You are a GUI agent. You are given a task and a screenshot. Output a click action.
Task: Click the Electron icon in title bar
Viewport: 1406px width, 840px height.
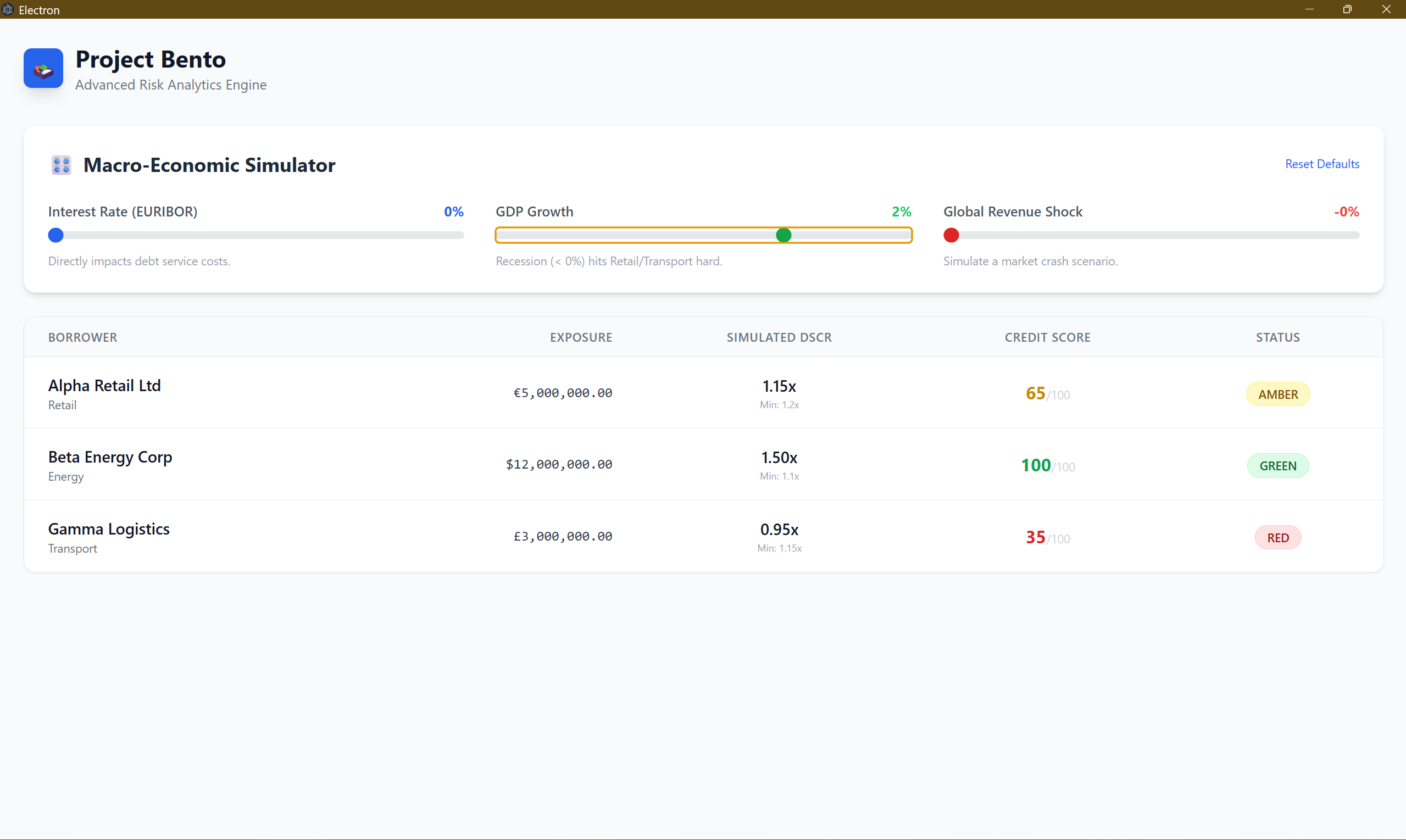[8, 10]
